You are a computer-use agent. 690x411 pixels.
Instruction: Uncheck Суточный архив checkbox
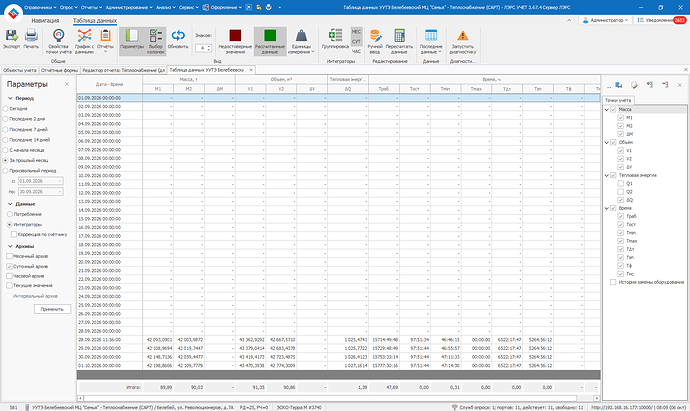10,267
